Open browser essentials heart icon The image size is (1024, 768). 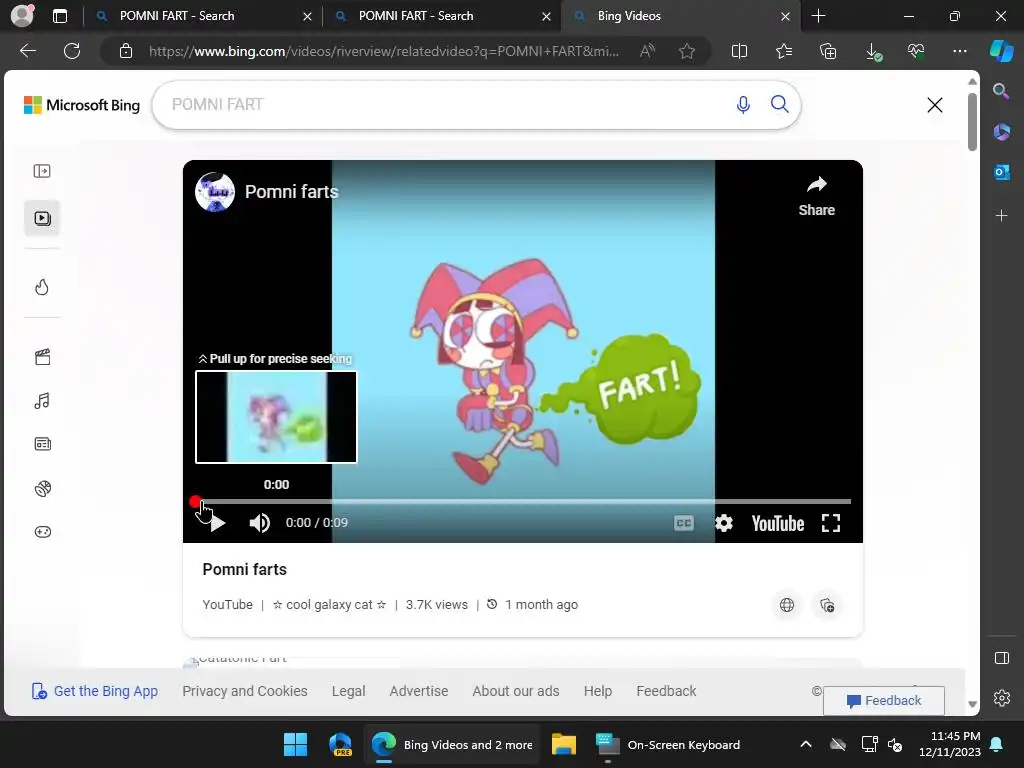tap(916, 50)
